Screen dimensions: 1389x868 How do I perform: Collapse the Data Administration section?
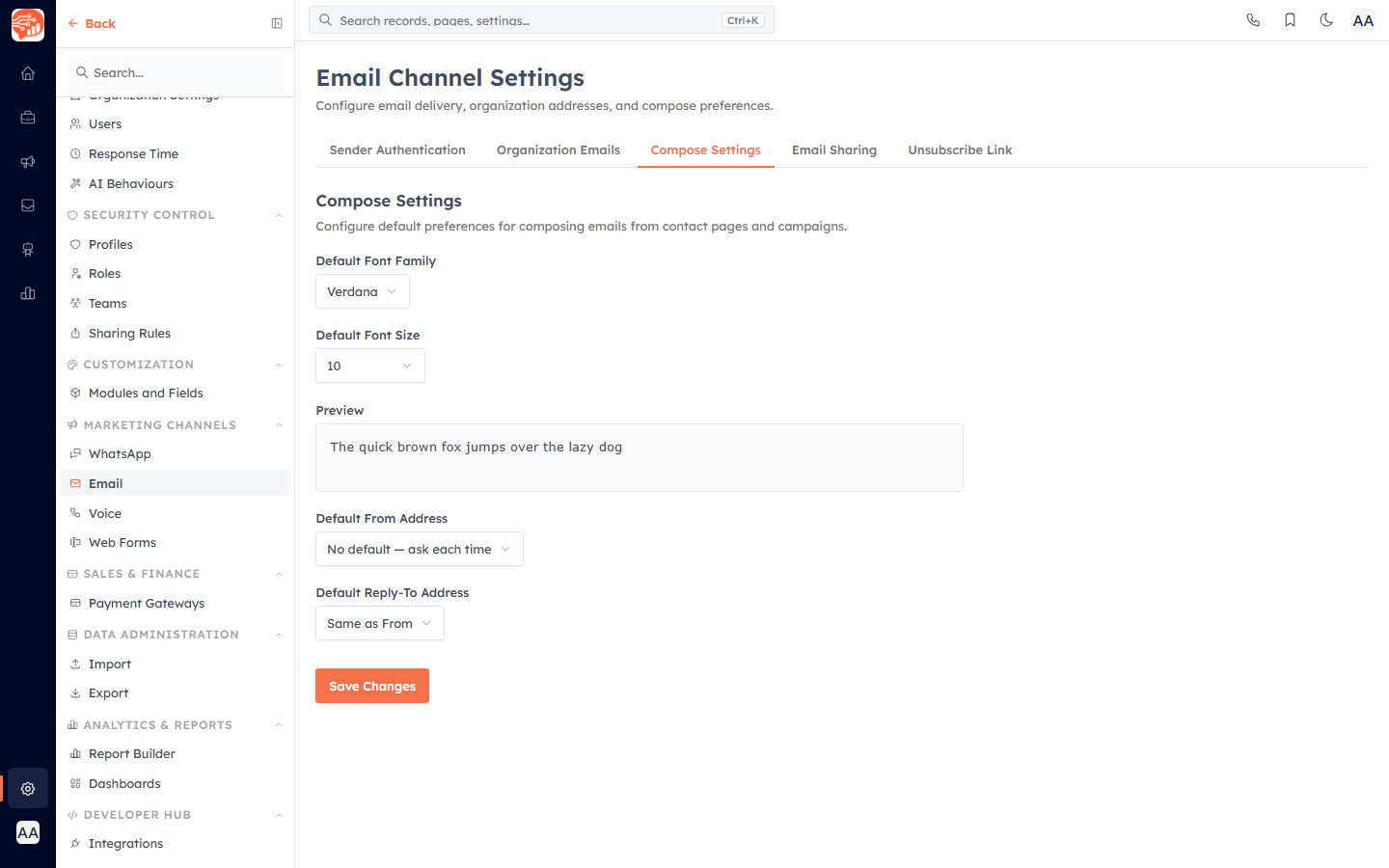(175, 635)
